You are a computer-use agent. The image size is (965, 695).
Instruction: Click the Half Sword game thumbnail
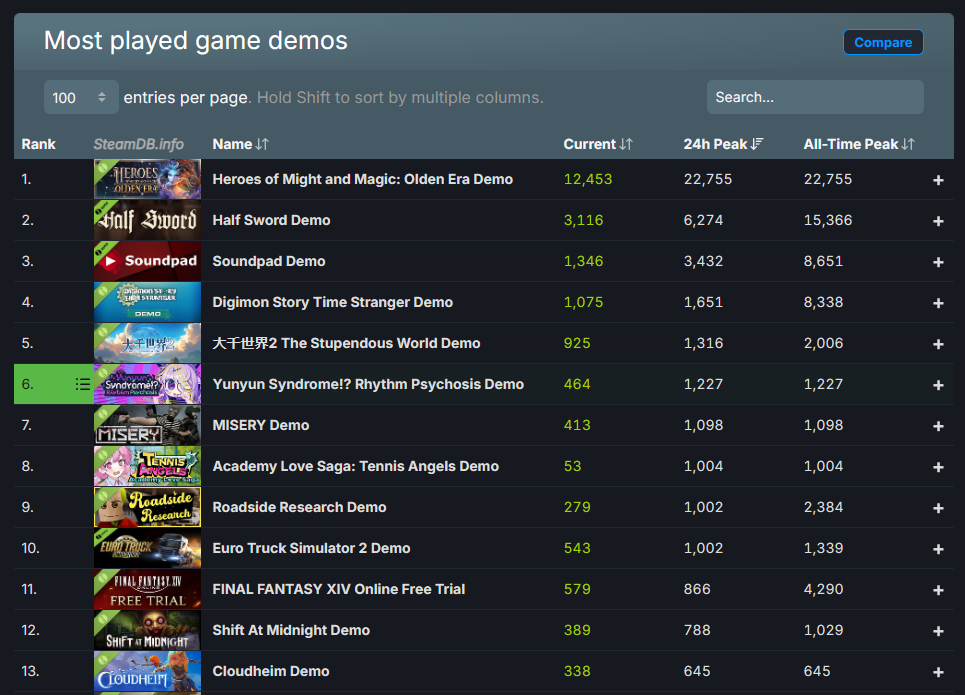(147, 220)
